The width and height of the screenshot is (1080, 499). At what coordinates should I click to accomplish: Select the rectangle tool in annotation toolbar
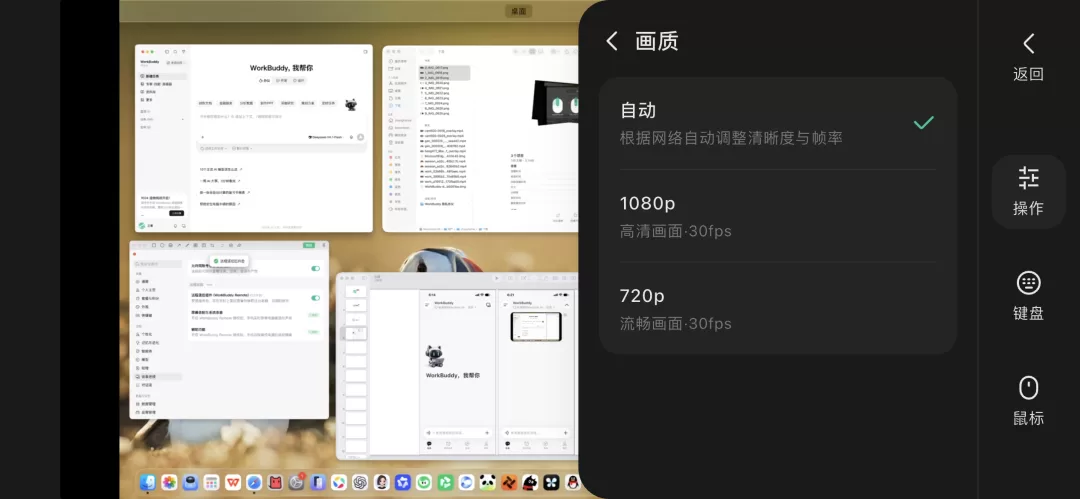[x=153, y=245]
